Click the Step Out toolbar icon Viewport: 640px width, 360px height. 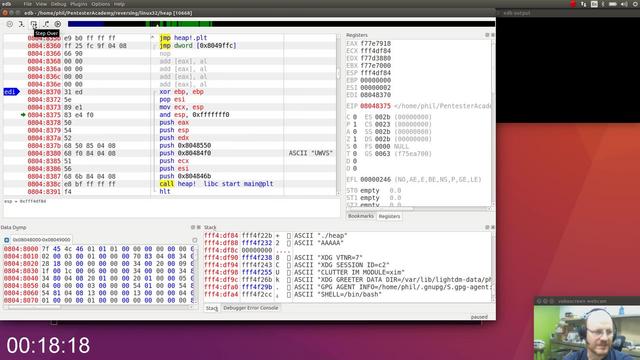tap(46, 24)
